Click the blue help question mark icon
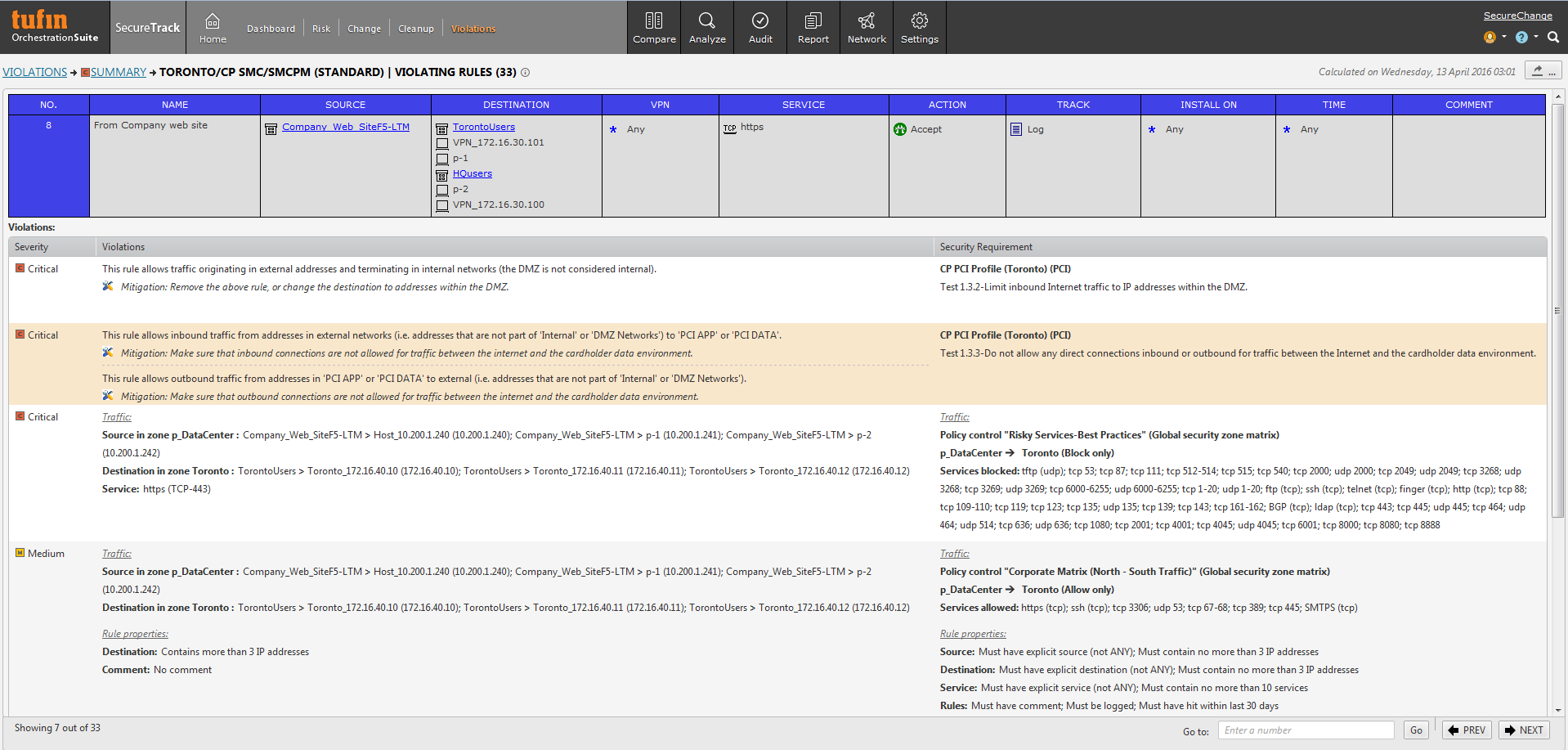This screenshot has height=750, width=1568. 1521,37
